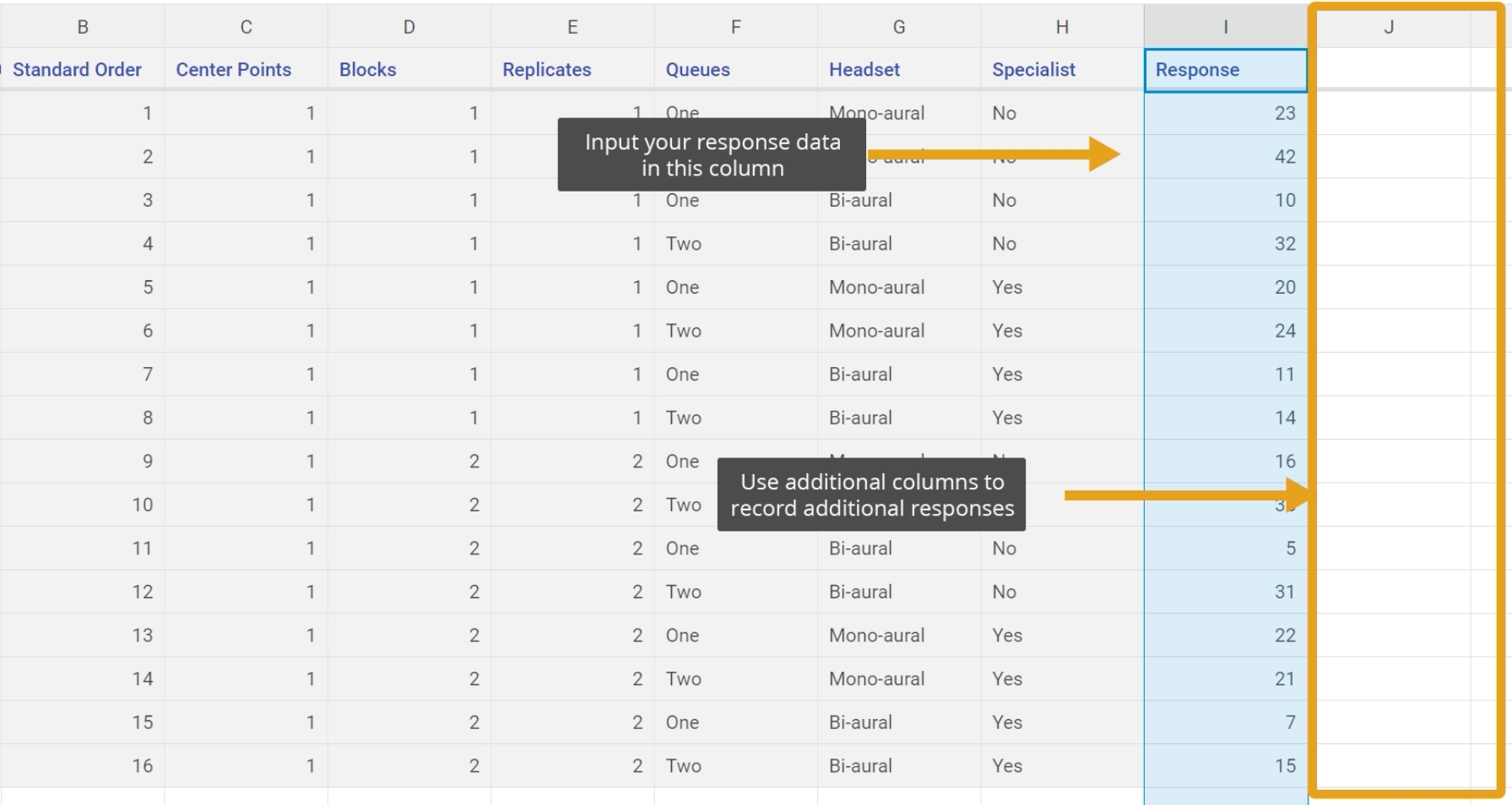Select column J header
The height and width of the screenshot is (805, 1512).
[1389, 27]
